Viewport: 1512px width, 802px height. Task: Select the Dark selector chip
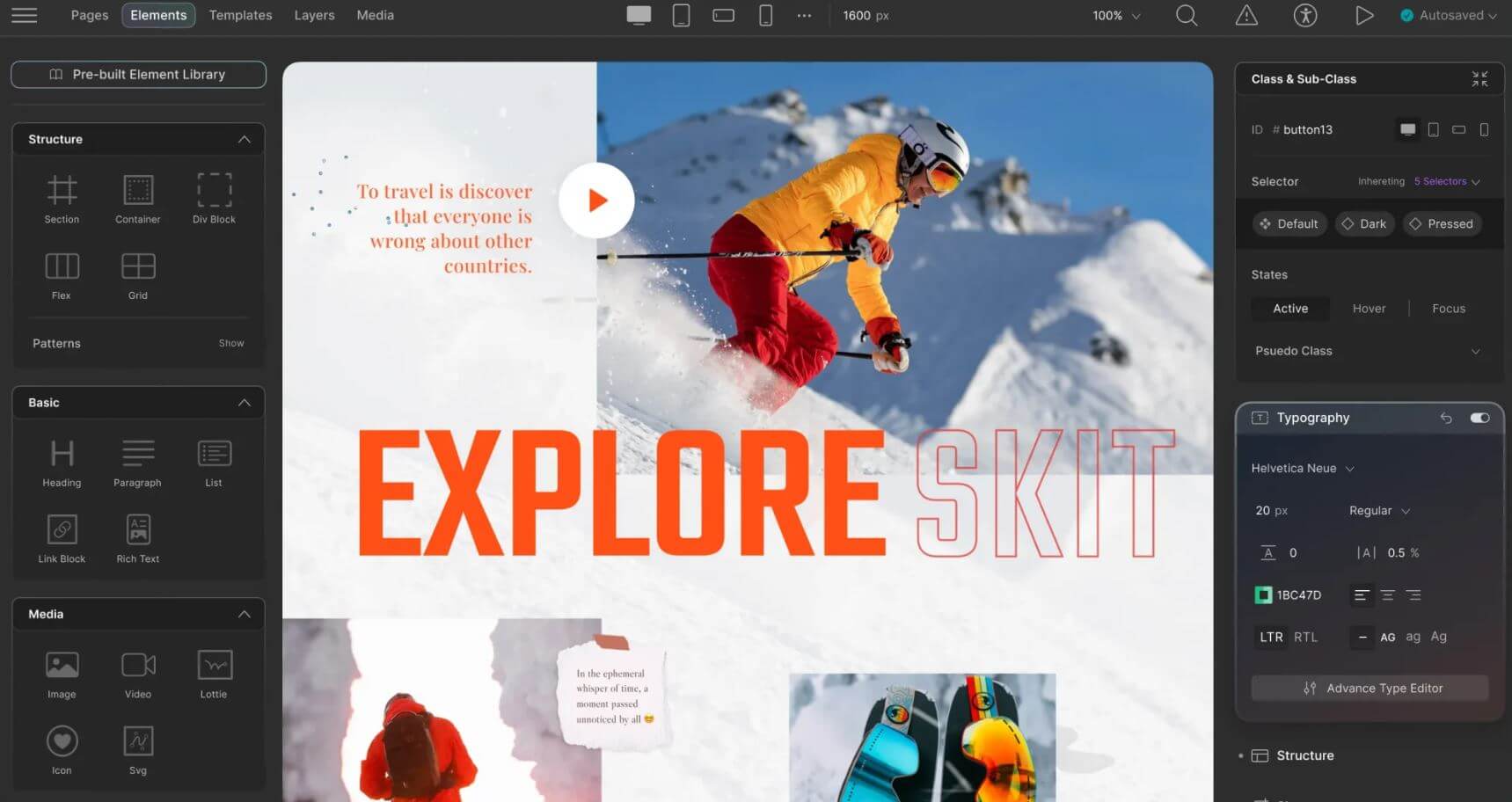pos(1364,224)
